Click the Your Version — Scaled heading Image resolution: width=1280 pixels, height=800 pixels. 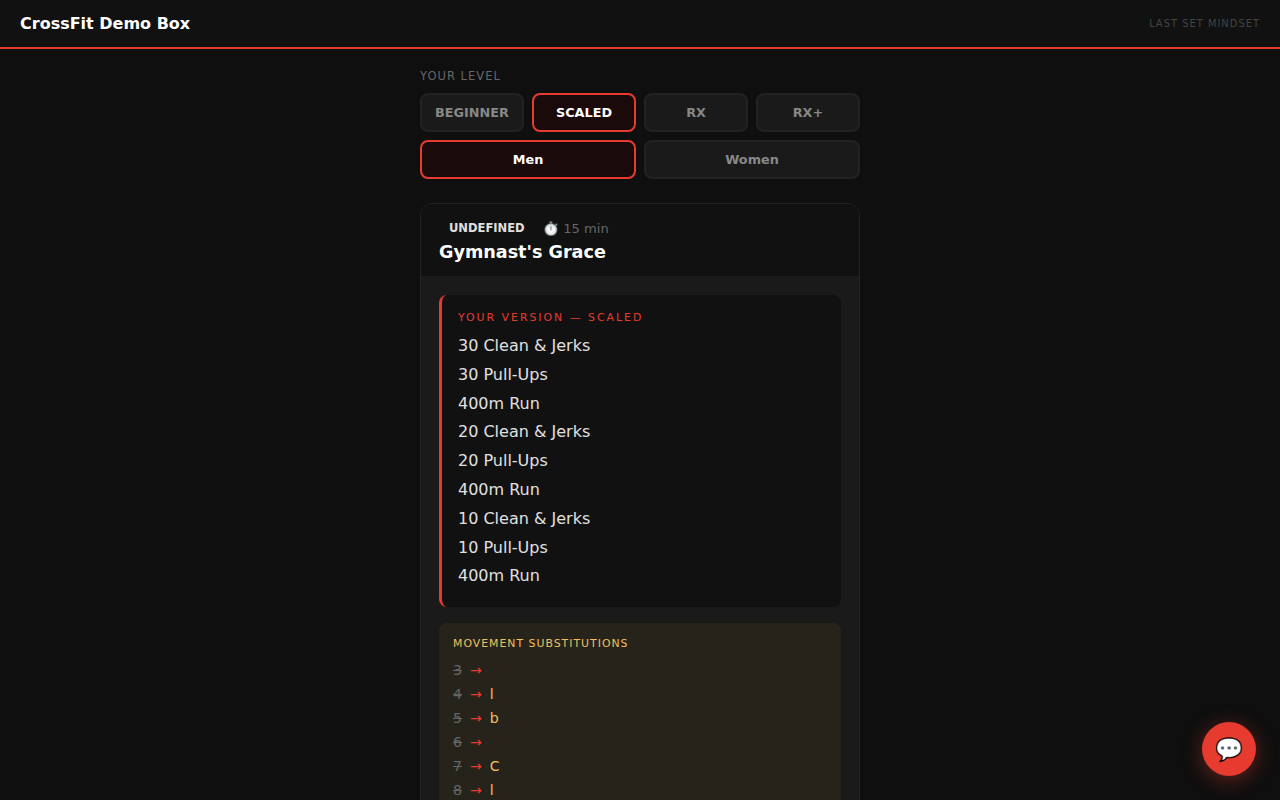[x=550, y=317]
